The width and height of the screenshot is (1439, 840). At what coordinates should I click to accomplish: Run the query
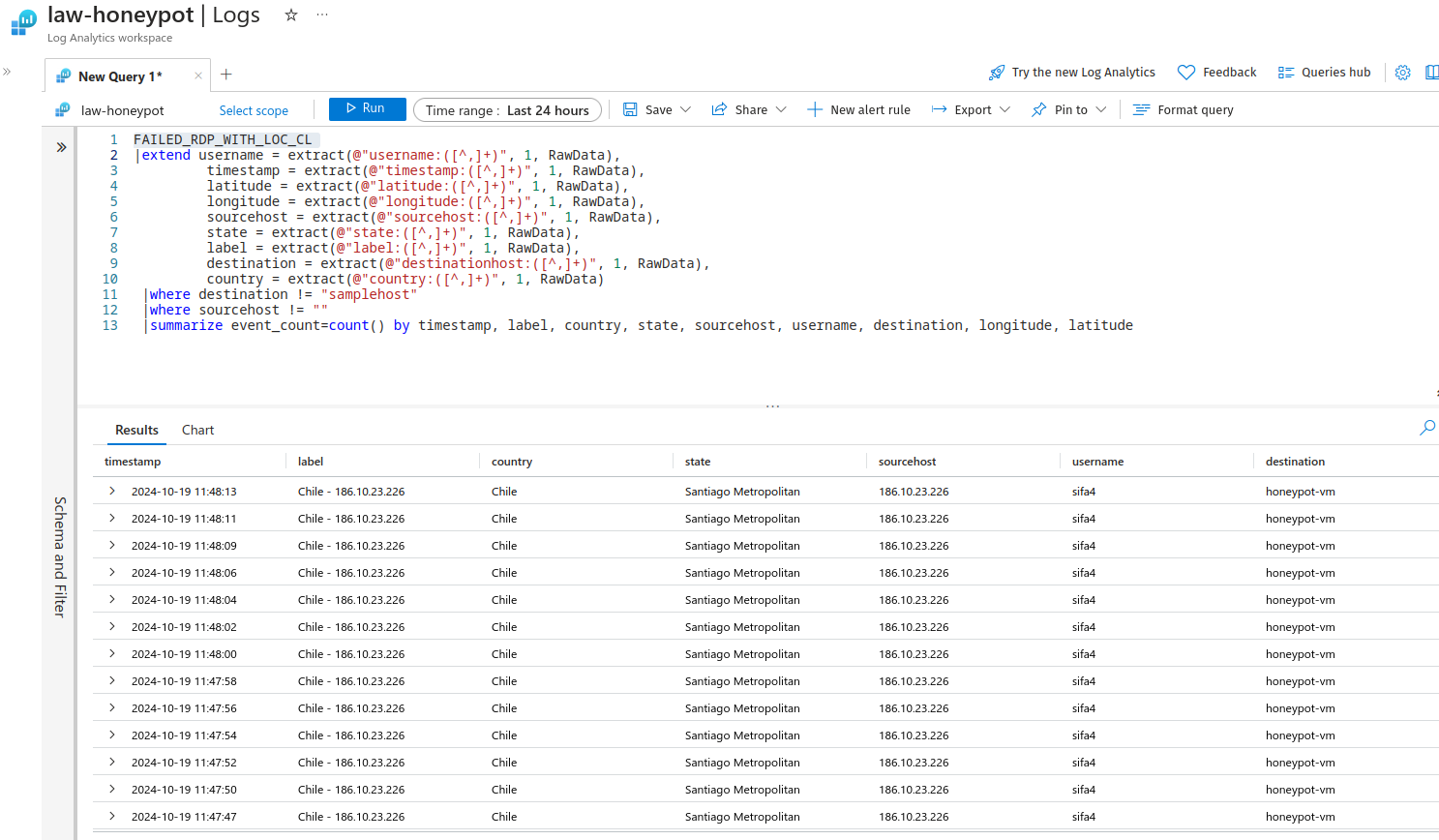pos(367,108)
